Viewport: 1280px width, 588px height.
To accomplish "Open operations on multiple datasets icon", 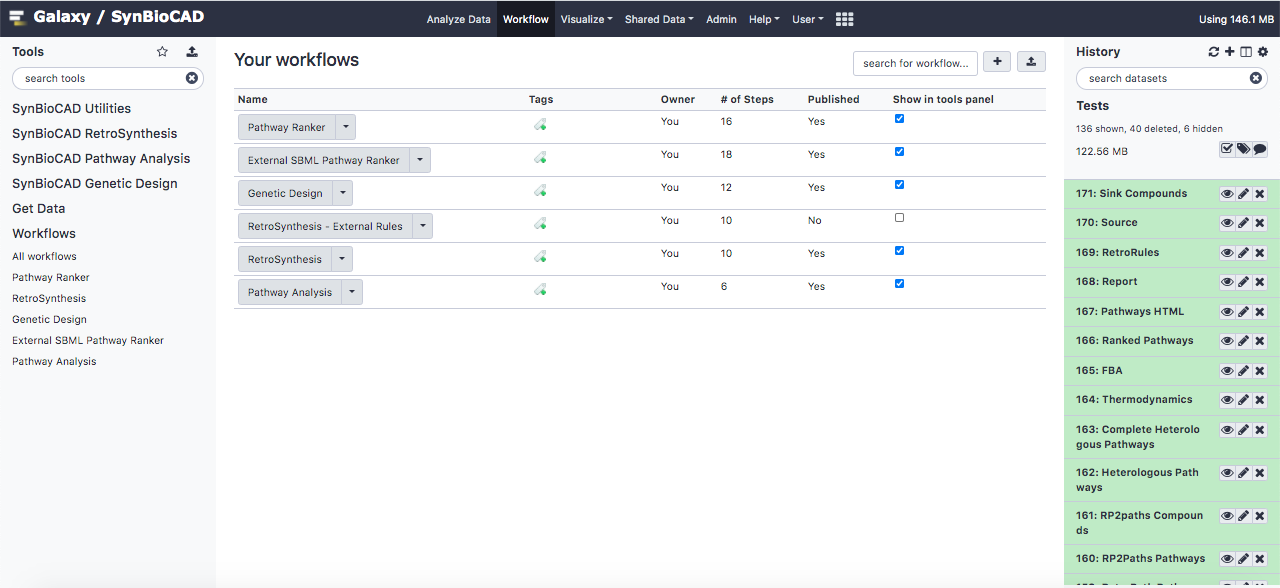I will (x=1227, y=149).
